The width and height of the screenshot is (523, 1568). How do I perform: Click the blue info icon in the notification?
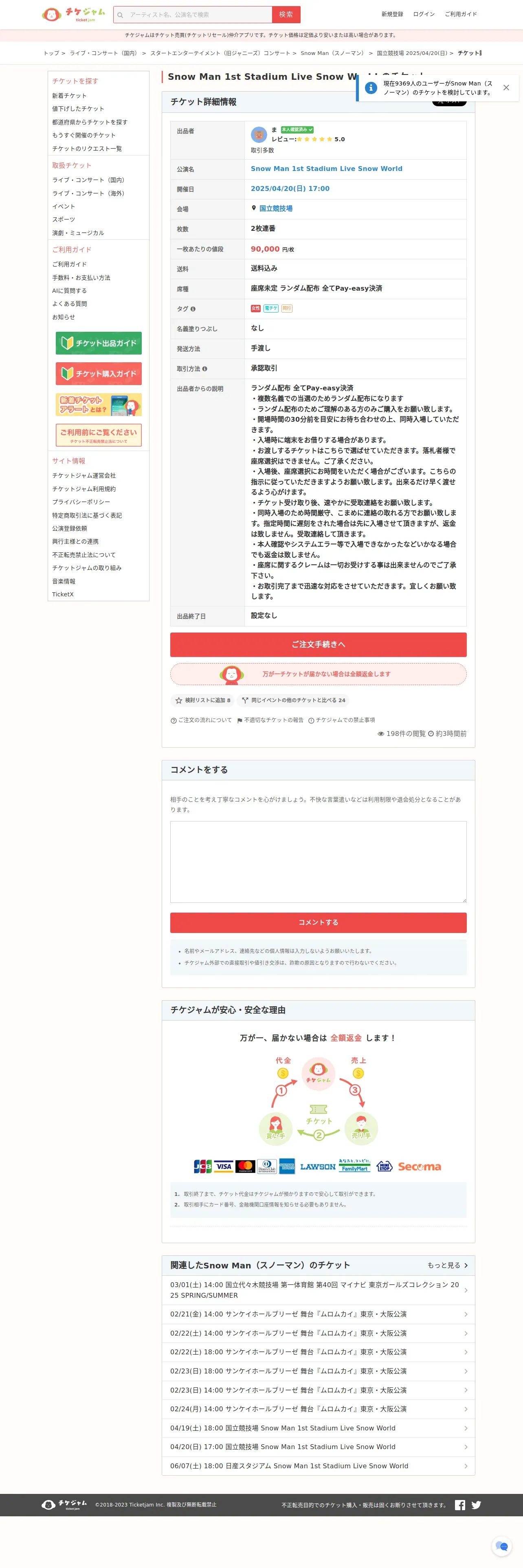(x=370, y=88)
